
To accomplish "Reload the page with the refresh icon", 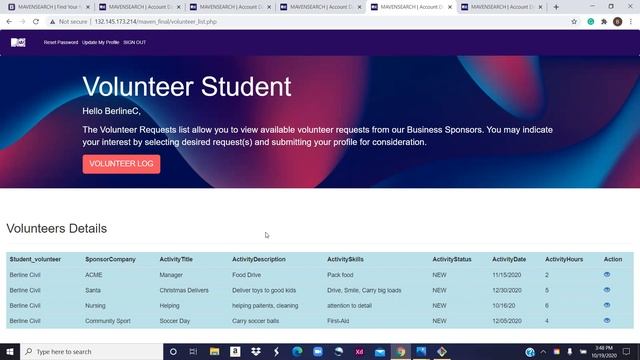I will click(x=36, y=22).
